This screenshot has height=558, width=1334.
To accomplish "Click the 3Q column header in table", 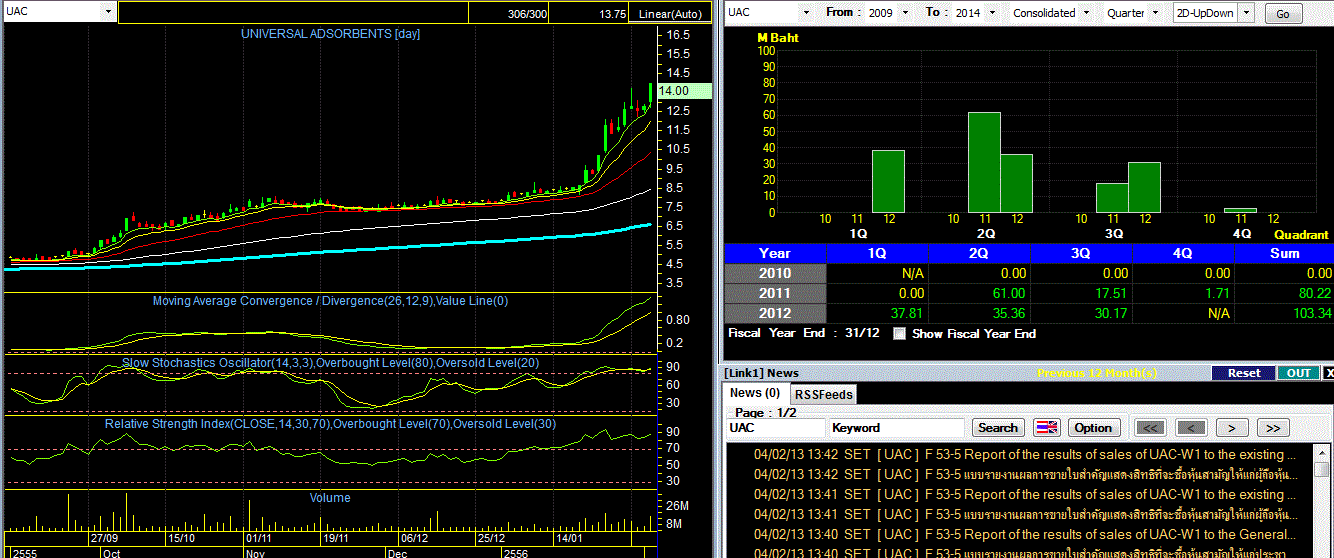I will click(x=1080, y=253).
